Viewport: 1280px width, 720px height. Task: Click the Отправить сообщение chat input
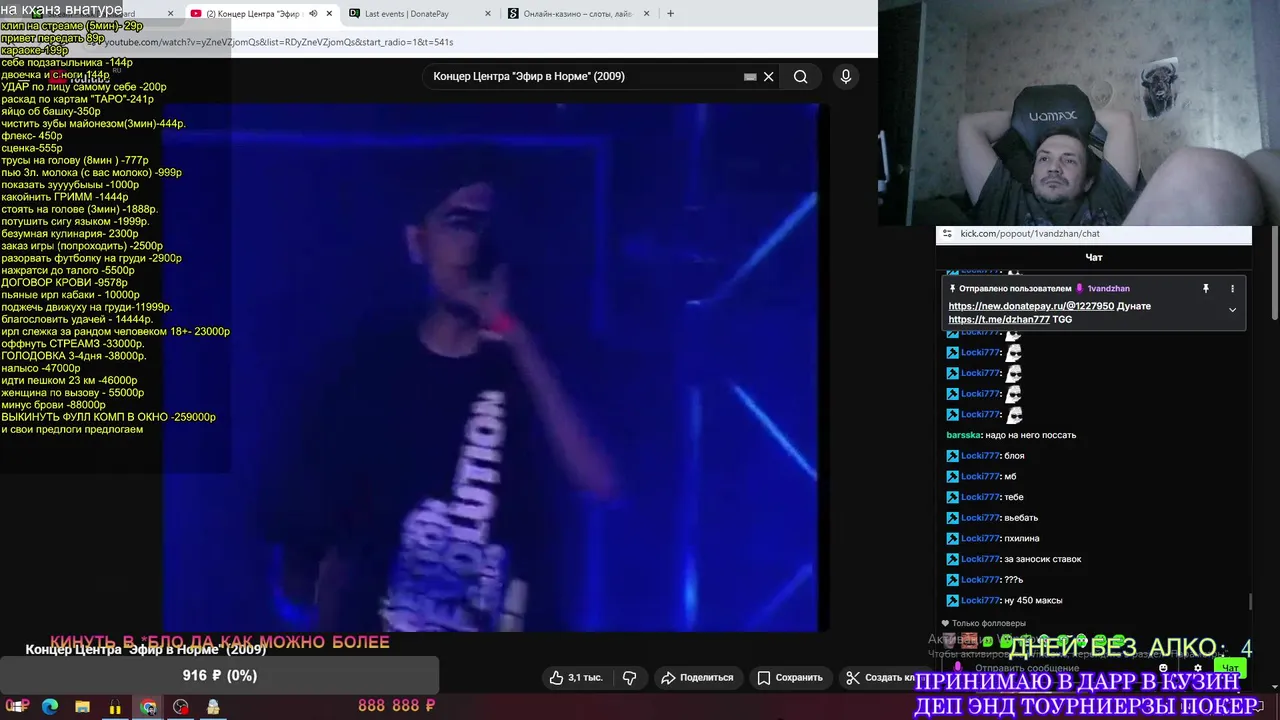[x=1060, y=668]
